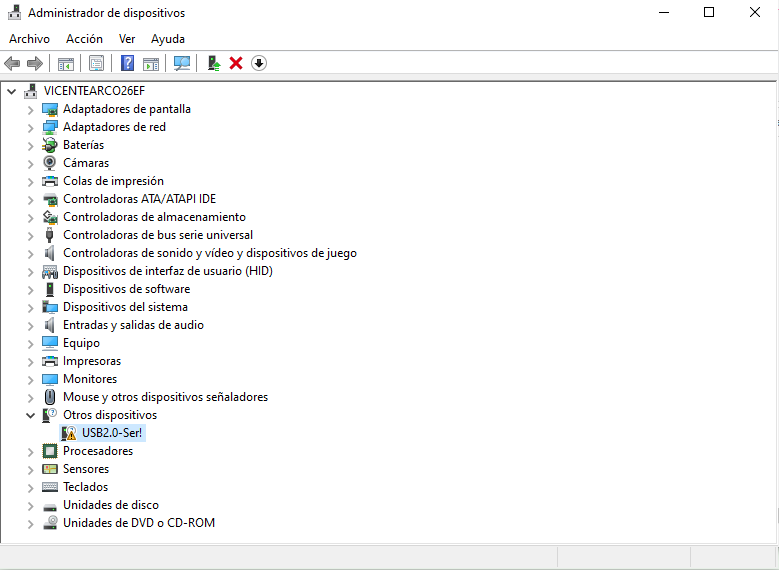Image resolution: width=779 pixels, height=570 pixels.
Task: Click the USB2.0-Ser! warning device icon
Action: tap(69, 433)
